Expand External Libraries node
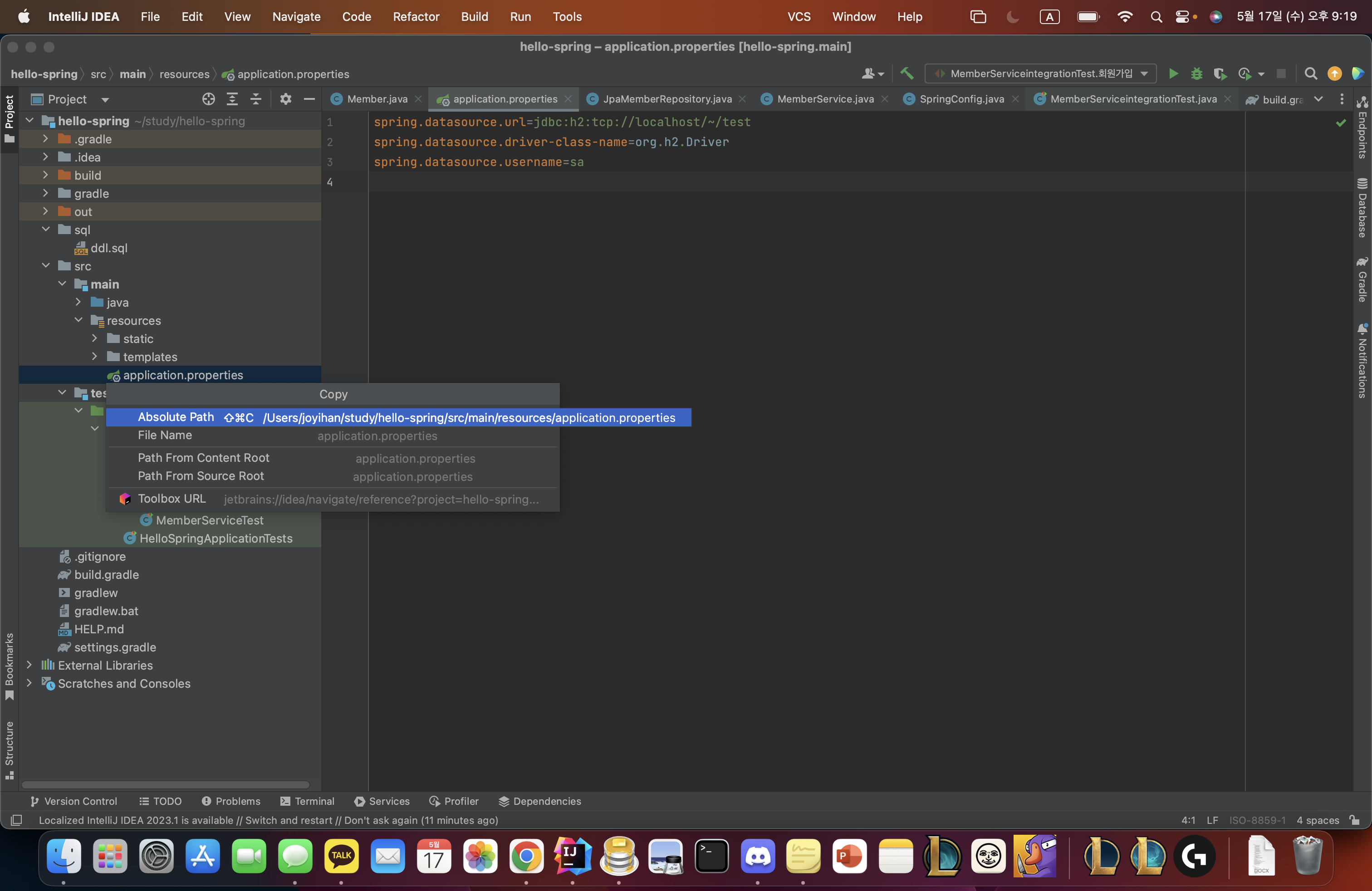1372x891 pixels. 29,665
